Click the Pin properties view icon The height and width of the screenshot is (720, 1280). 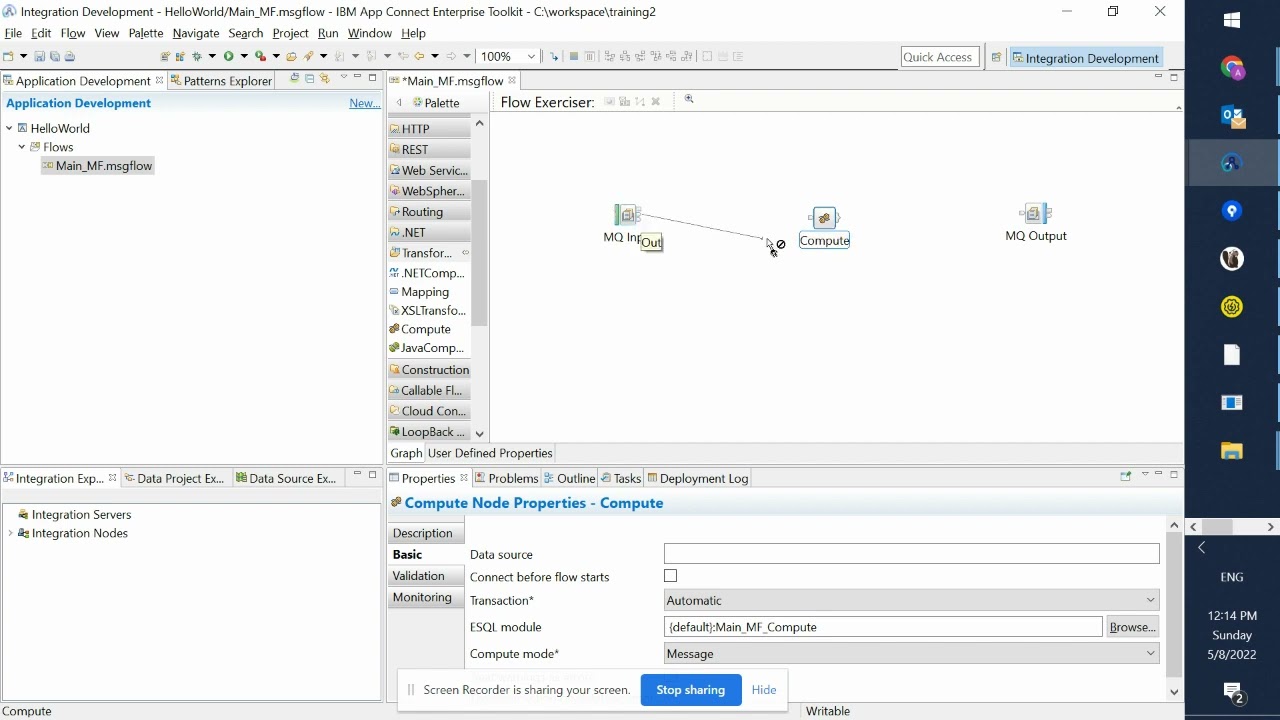coord(1125,477)
